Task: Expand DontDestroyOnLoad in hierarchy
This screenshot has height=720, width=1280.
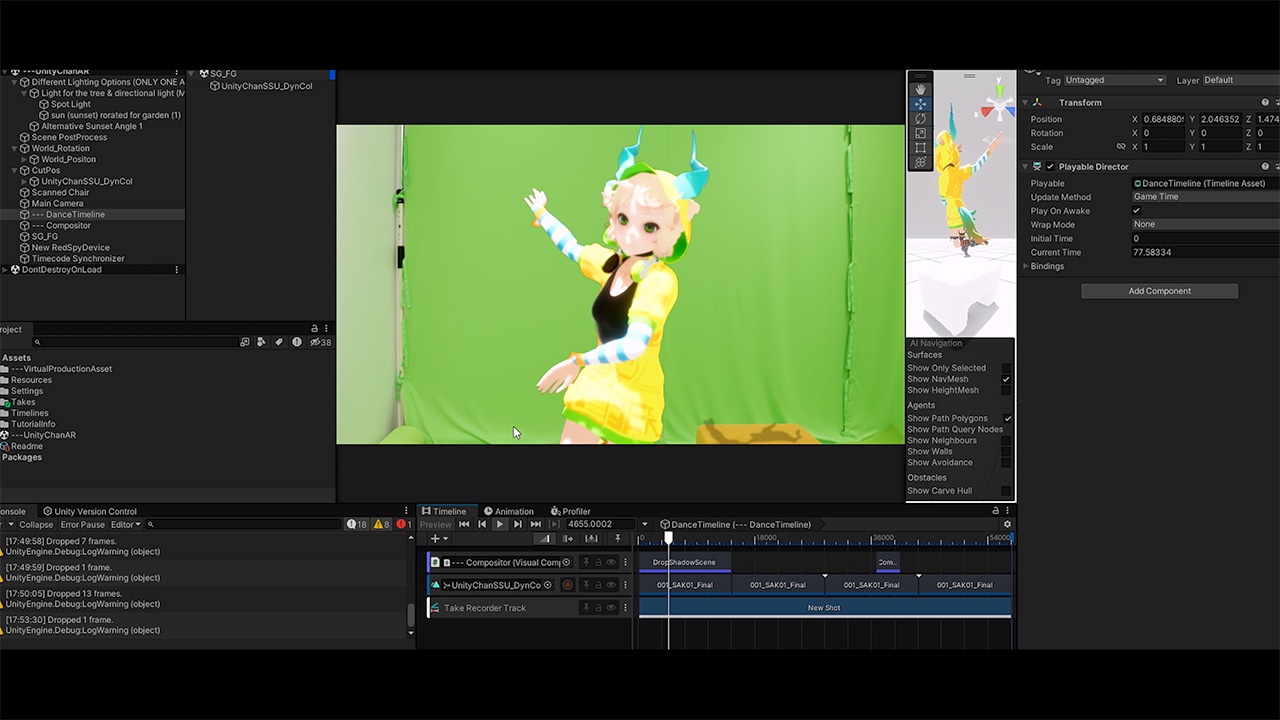Action: coord(5,270)
